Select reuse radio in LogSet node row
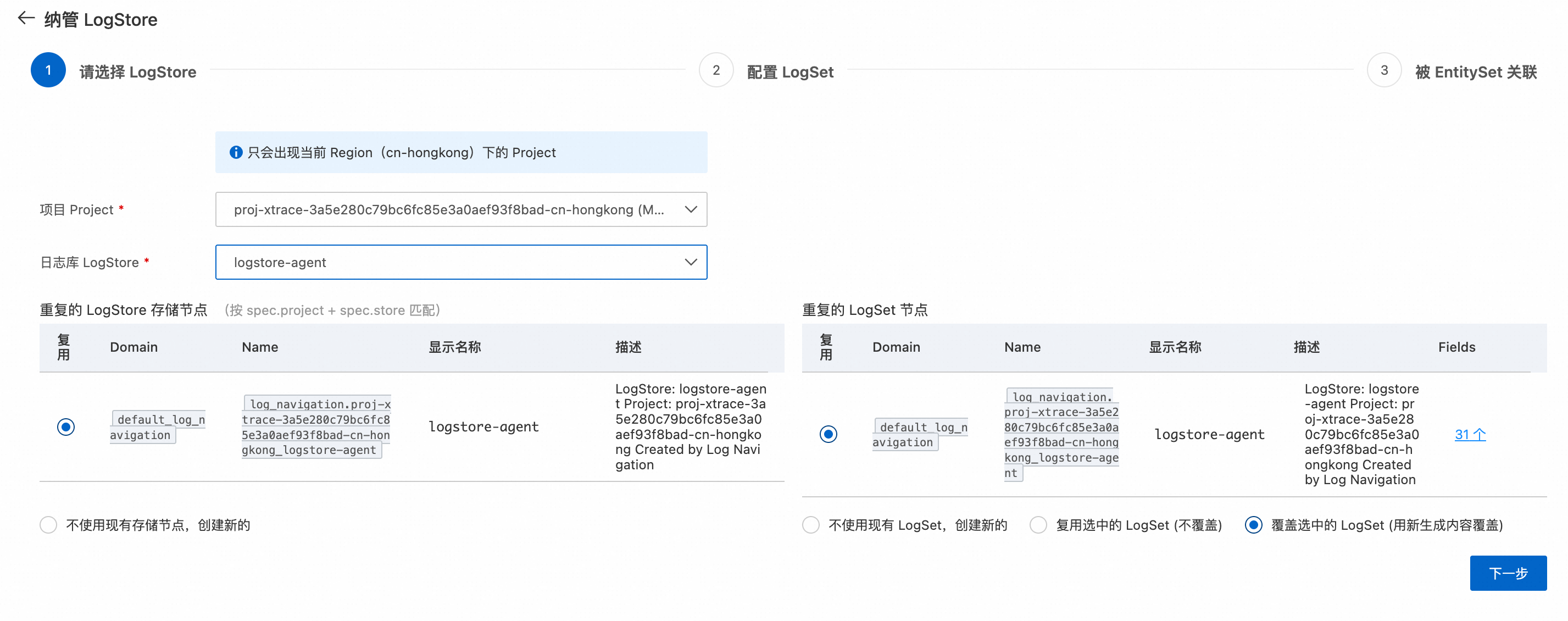Image resolution: width=1568 pixels, height=621 pixels. click(828, 434)
